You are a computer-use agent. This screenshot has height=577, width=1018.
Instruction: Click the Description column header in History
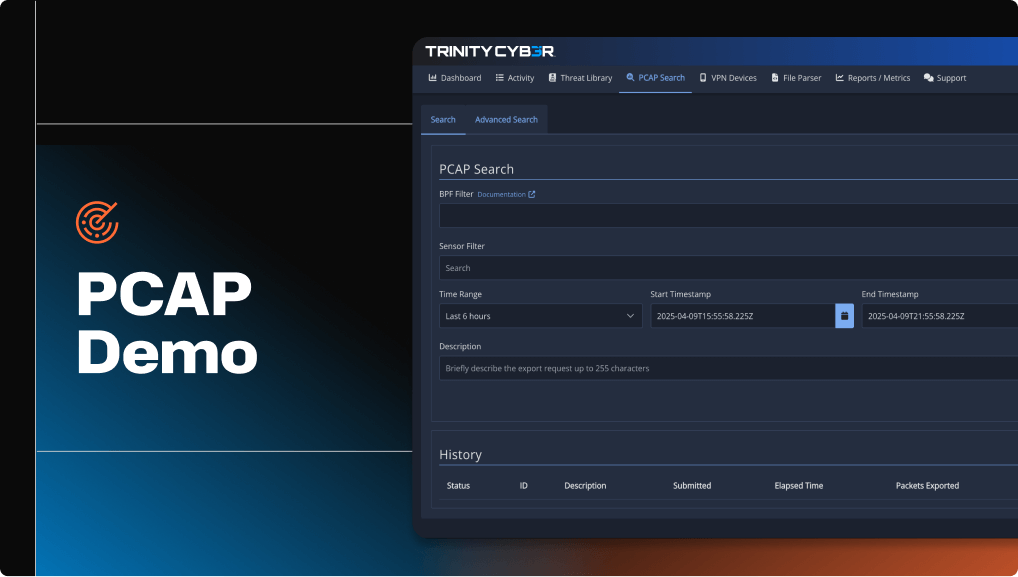(x=585, y=485)
